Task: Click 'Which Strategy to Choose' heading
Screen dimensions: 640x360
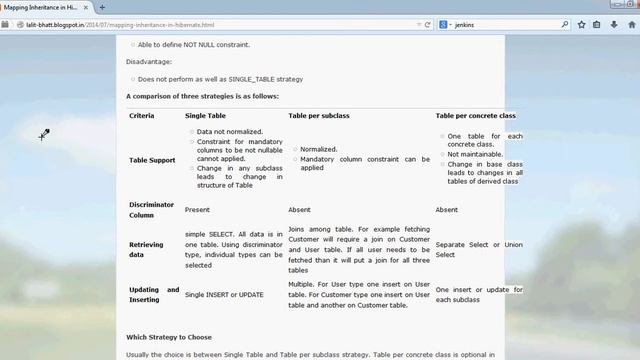Action: [x=169, y=337]
